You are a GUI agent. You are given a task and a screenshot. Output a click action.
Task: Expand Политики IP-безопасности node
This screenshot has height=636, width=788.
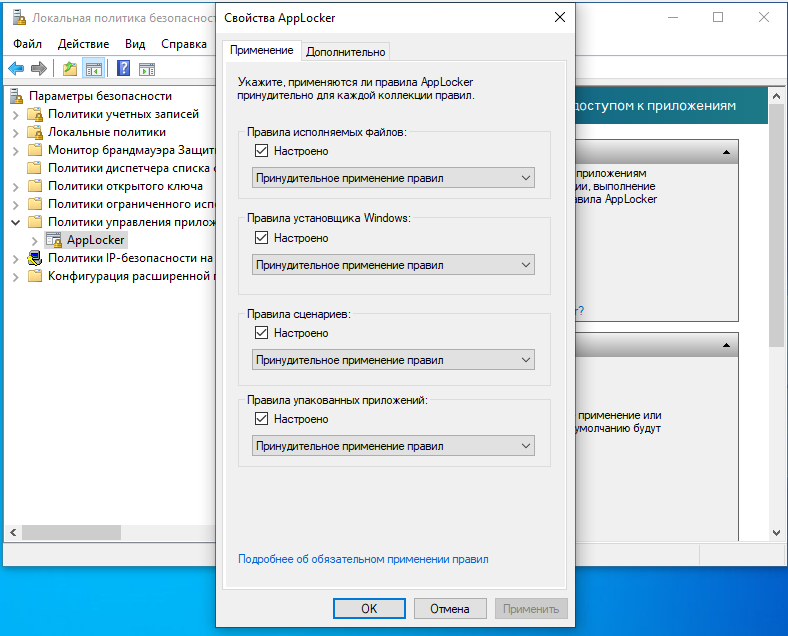pos(16,259)
